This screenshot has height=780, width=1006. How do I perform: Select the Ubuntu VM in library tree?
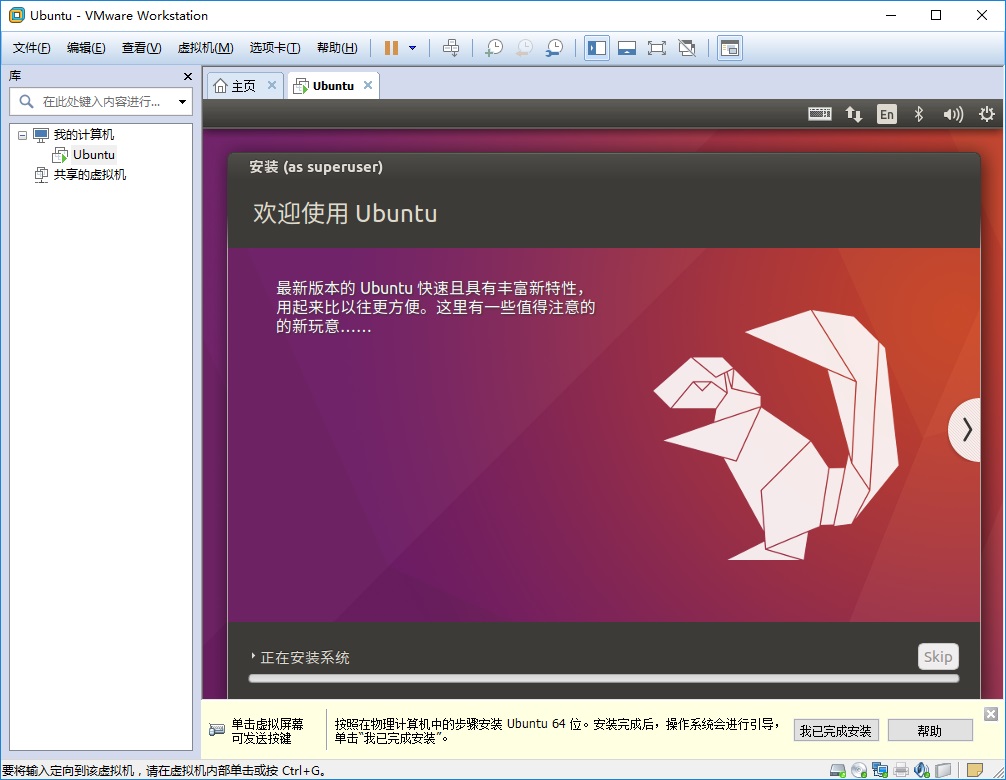pyautogui.click(x=93, y=155)
